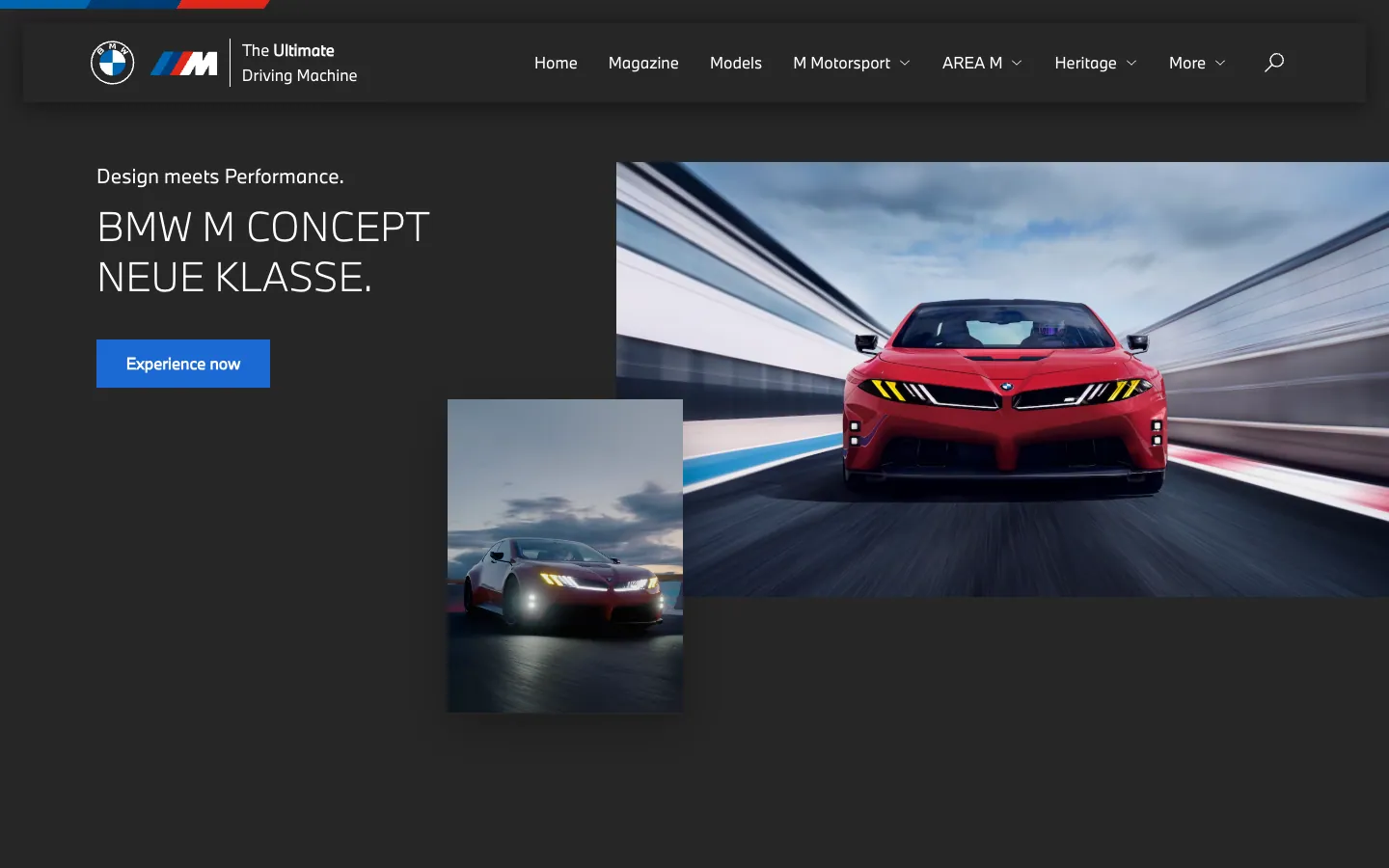
Task: Click the BMW roundel logo
Action: (x=112, y=63)
